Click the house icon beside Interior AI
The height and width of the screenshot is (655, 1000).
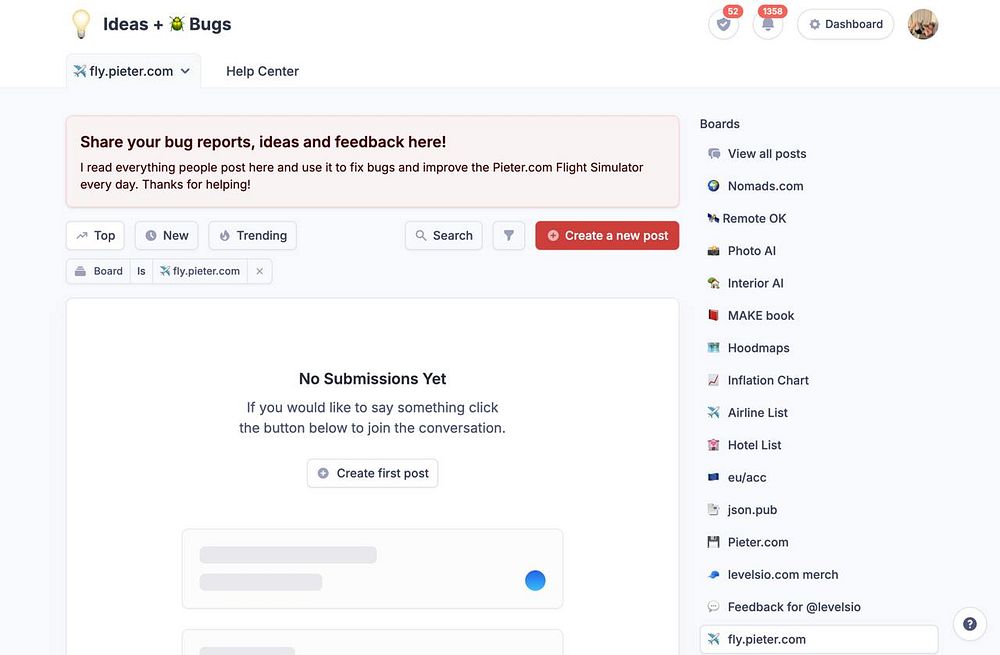714,283
